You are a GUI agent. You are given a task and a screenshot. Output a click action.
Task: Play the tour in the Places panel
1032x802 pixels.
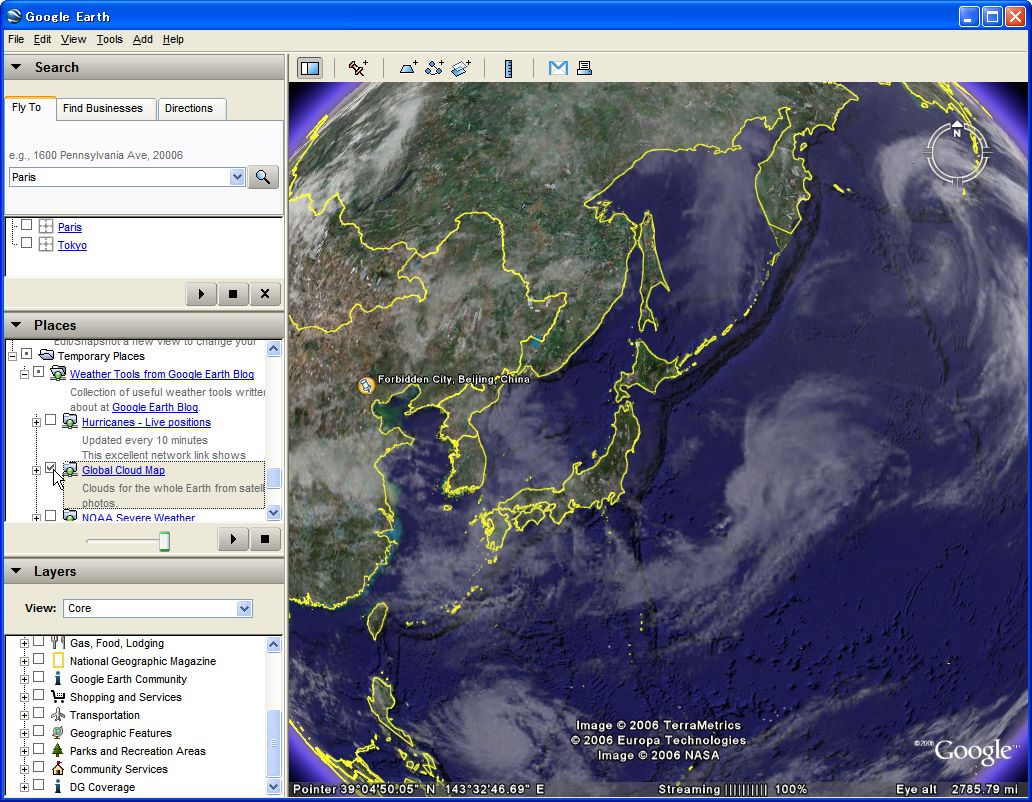point(233,539)
